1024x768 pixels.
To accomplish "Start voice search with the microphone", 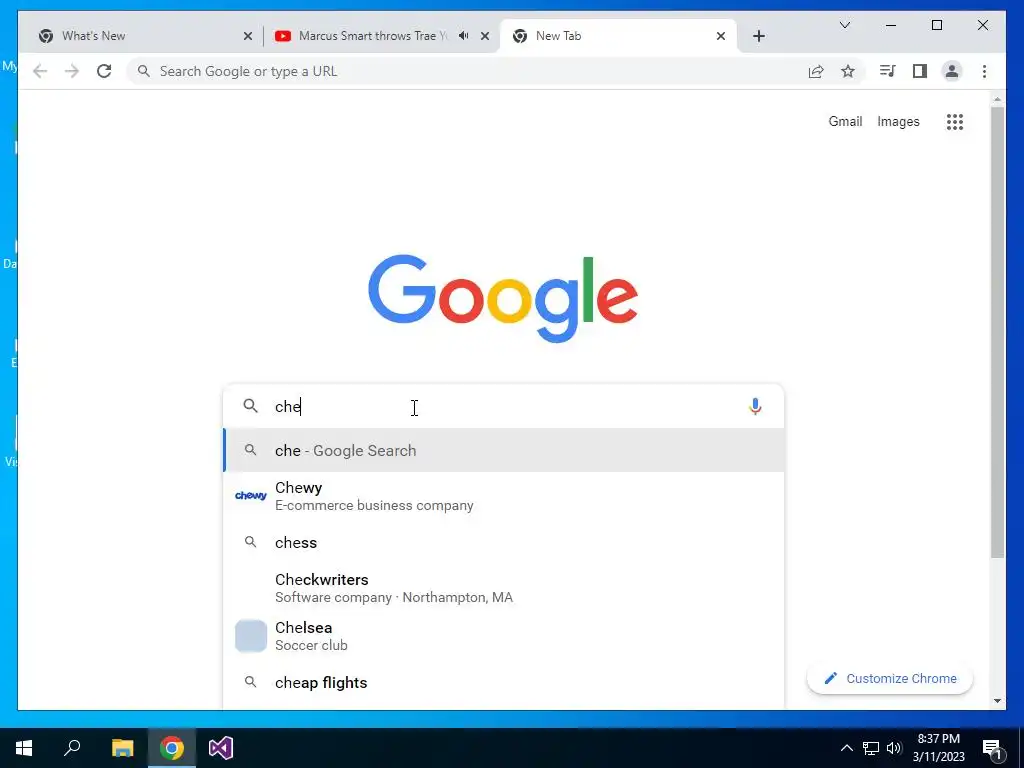I will click(755, 406).
